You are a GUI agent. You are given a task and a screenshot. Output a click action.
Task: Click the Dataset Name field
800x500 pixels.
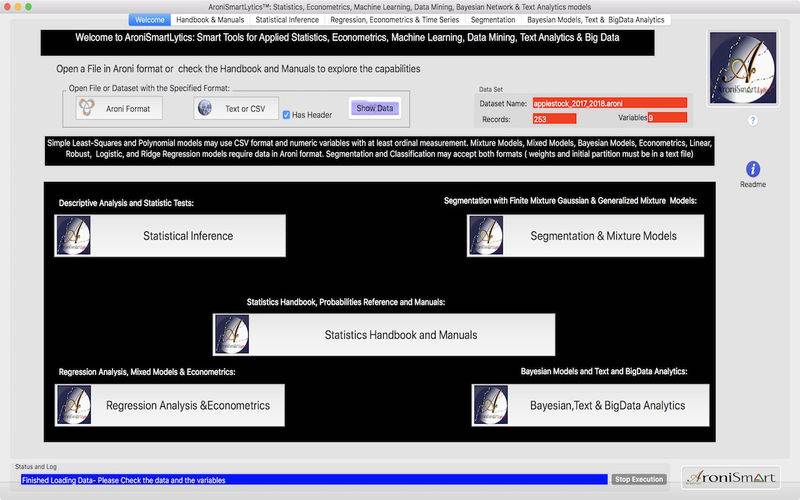pyautogui.click(x=610, y=103)
